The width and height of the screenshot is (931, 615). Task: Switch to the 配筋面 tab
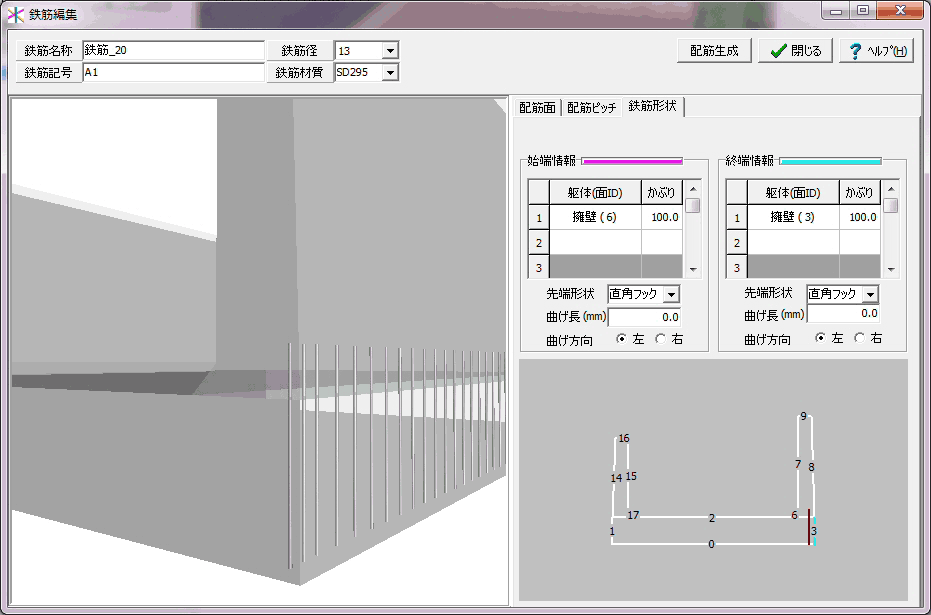tap(537, 107)
